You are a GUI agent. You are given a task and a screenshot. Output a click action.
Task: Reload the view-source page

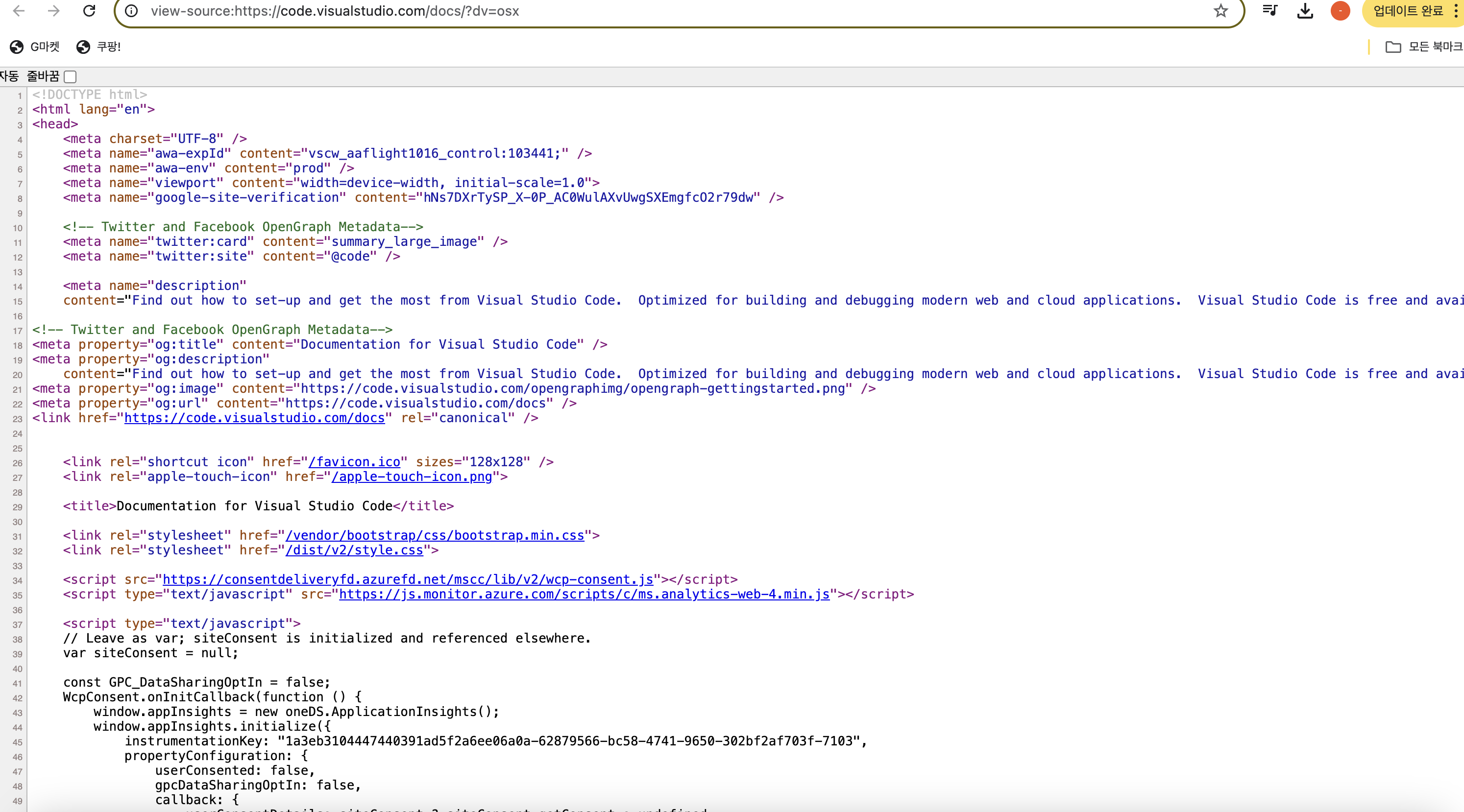89,11
